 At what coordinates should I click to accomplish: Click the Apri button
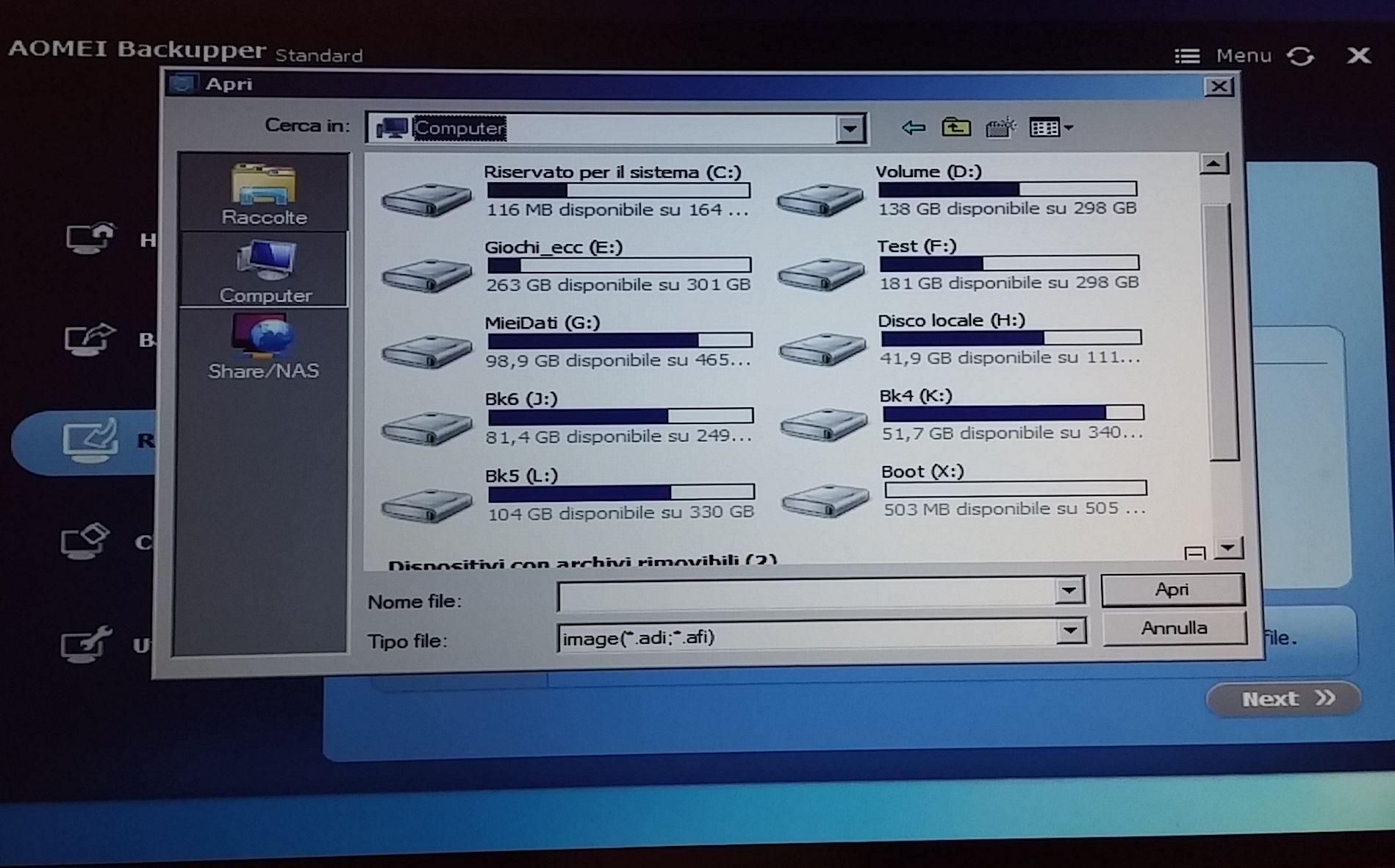click(x=1172, y=589)
